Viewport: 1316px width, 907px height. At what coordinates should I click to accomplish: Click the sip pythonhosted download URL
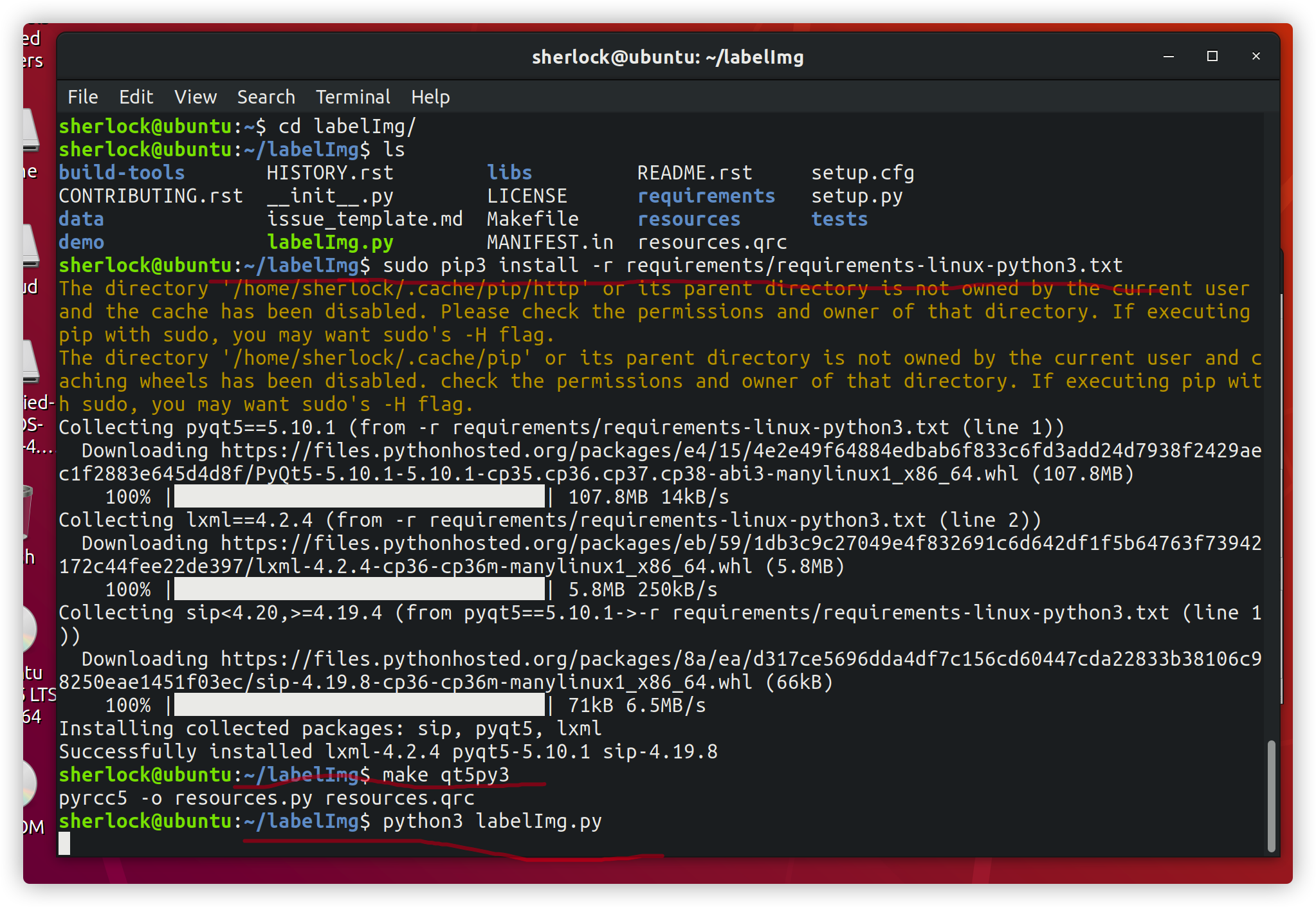(x=740, y=659)
